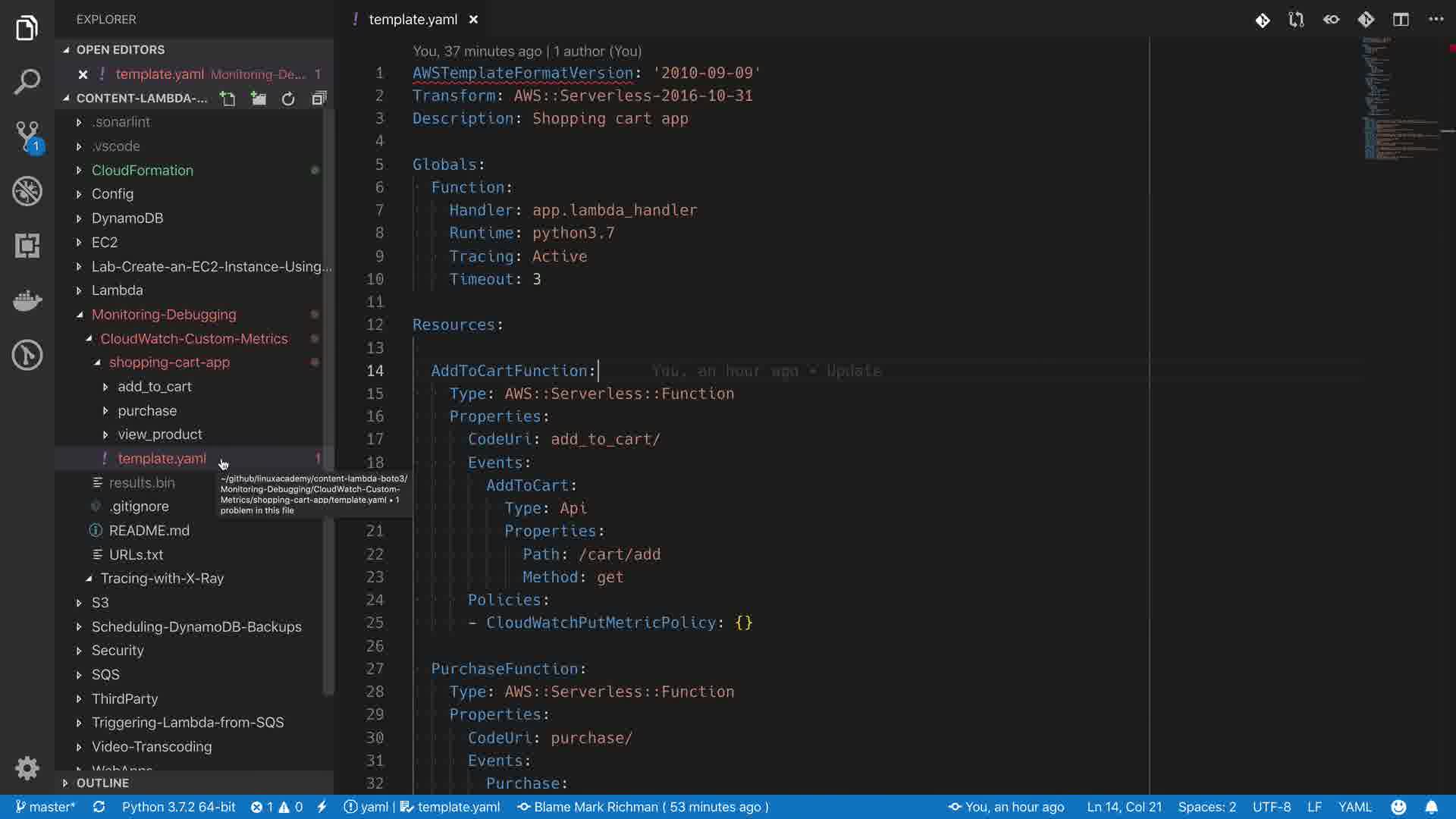The width and height of the screenshot is (1456, 819).
Task: Open Source Control view with badge
Action: click(x=27, y=136)
